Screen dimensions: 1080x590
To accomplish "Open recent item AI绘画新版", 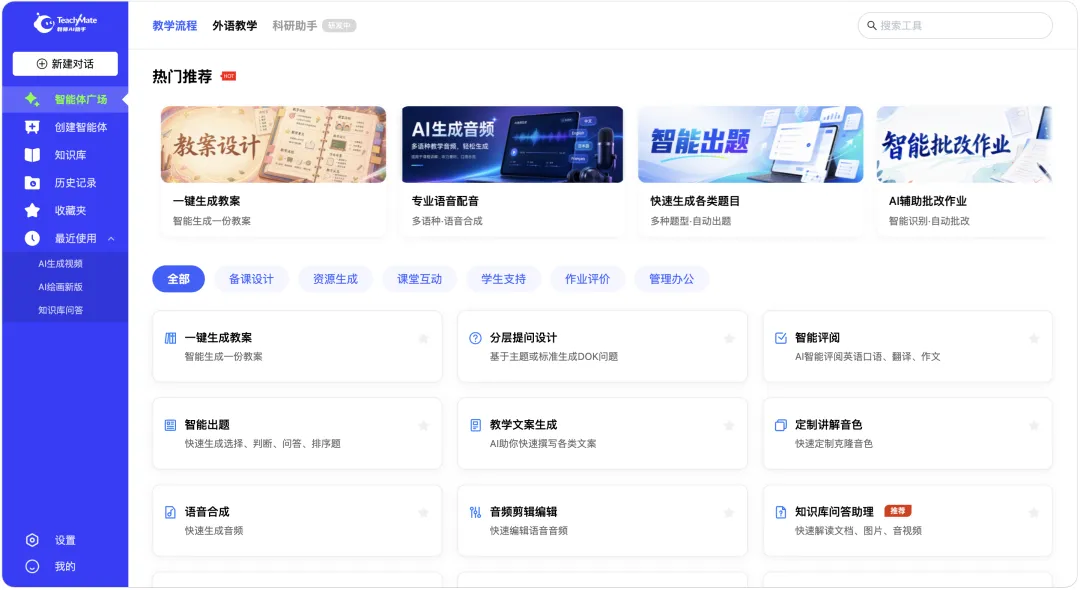I will tap(61, 287).
